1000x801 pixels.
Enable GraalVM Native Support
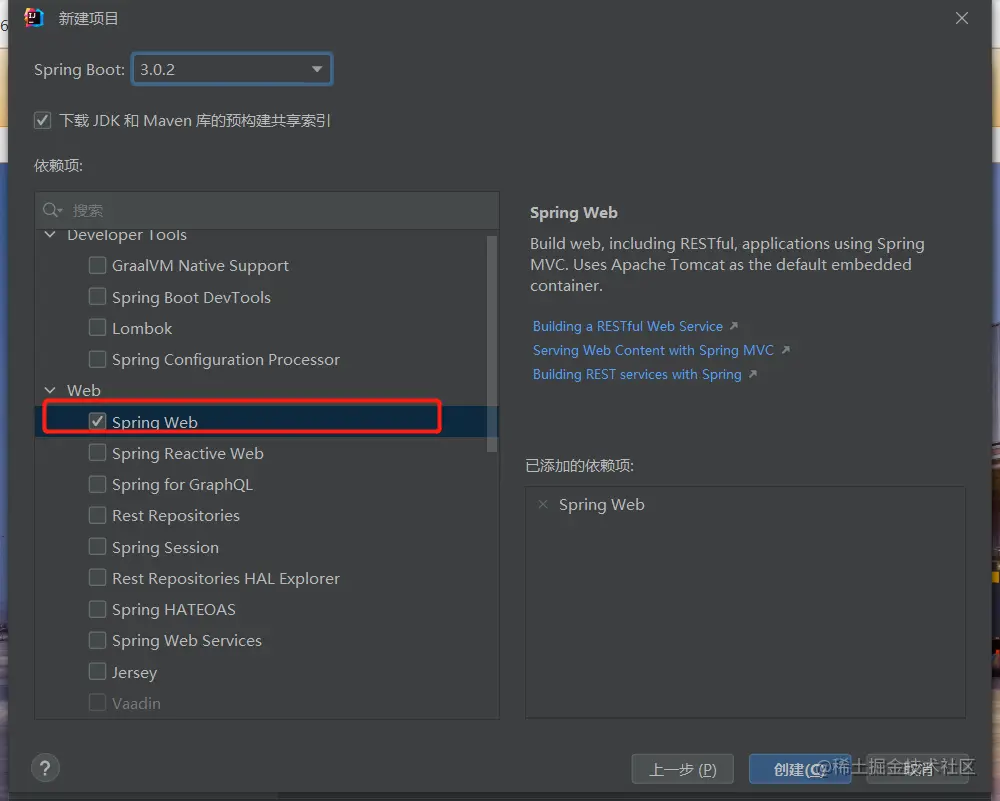[x=98, y=265]
